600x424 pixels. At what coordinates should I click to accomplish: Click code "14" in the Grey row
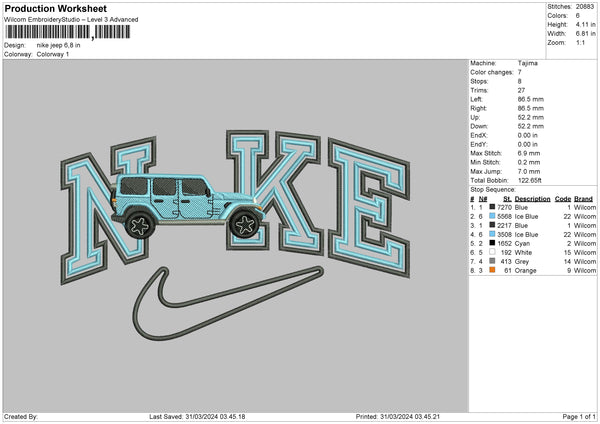click(567, 262)
